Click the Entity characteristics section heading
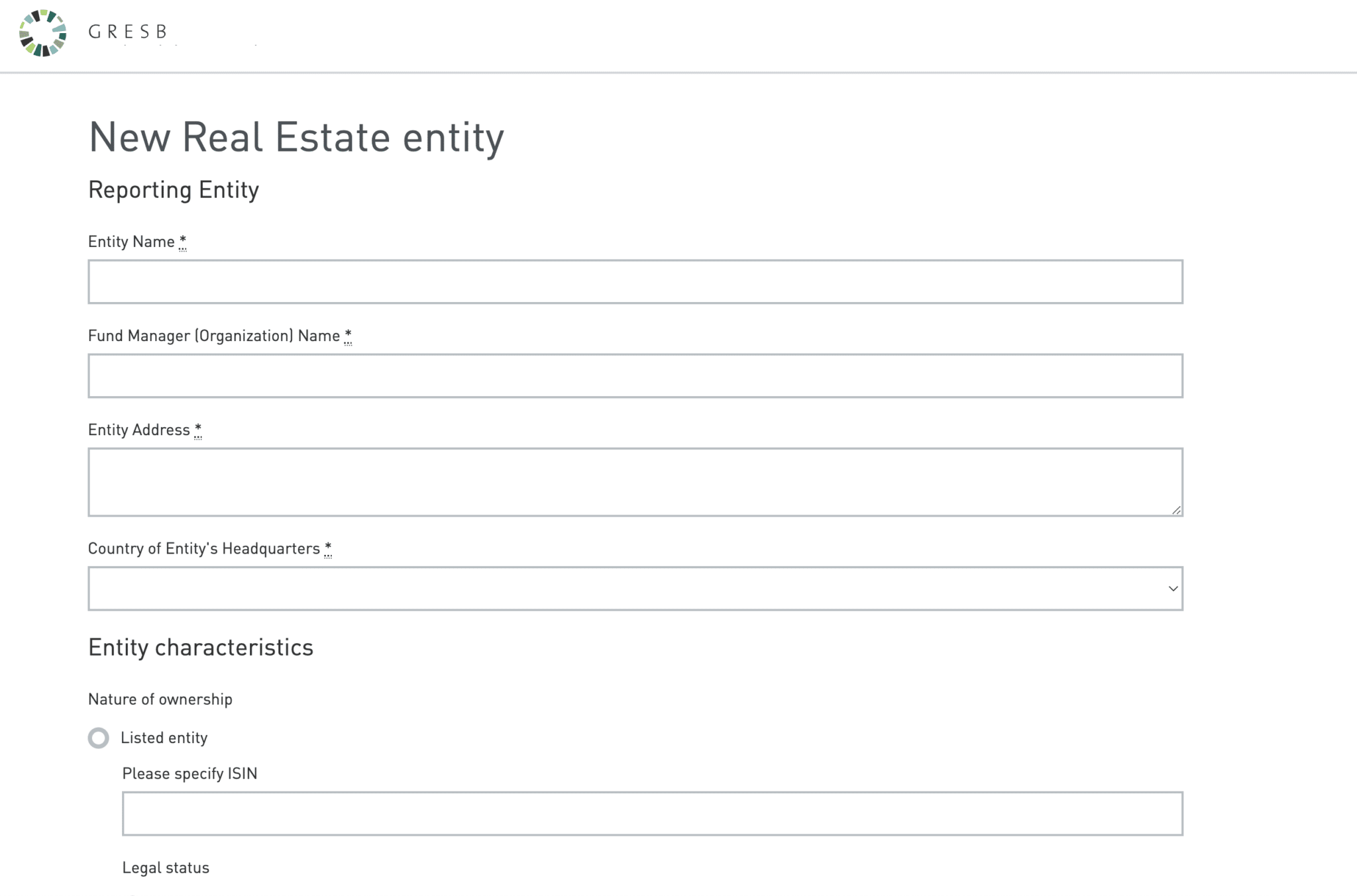This screenshot has width=1357, height=896. pyautogui.click(x=200, y=647)
